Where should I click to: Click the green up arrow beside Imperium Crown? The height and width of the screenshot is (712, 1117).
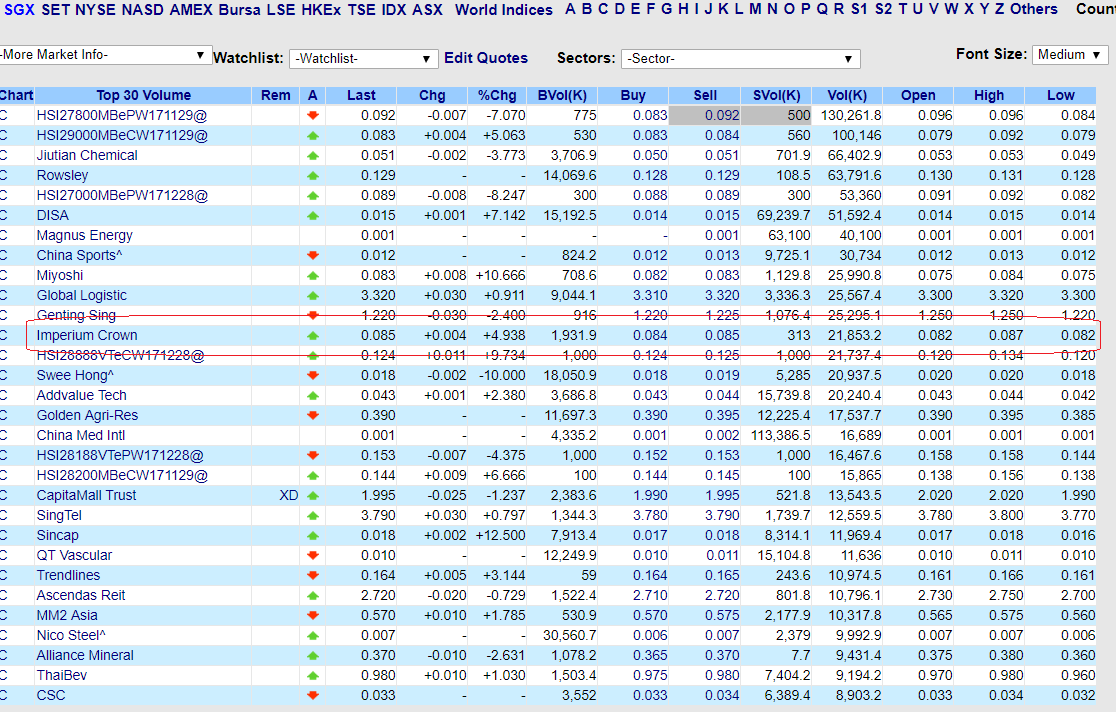313,335
